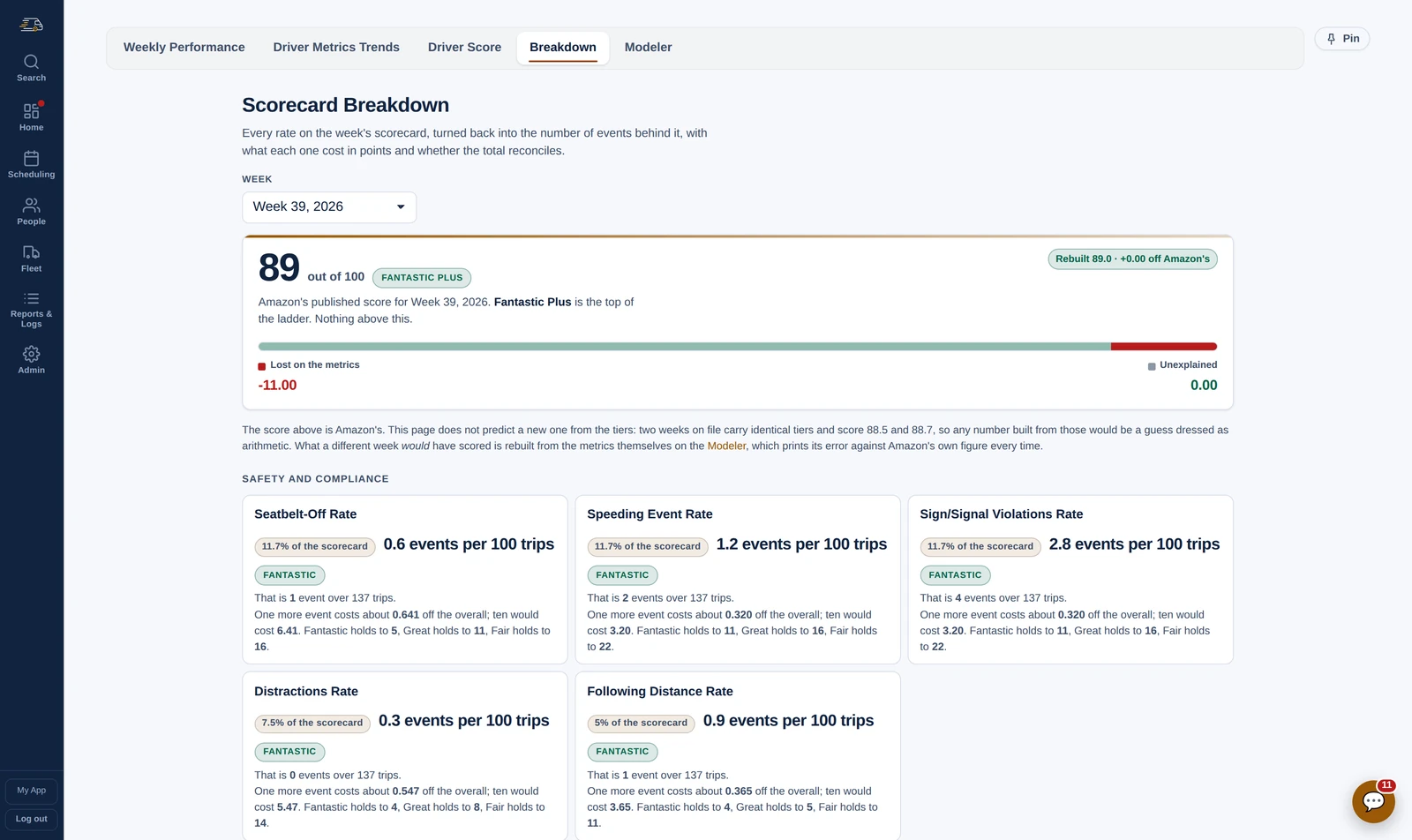
Task: Click the red segment of the score bar
Action: click(1164, 347)
